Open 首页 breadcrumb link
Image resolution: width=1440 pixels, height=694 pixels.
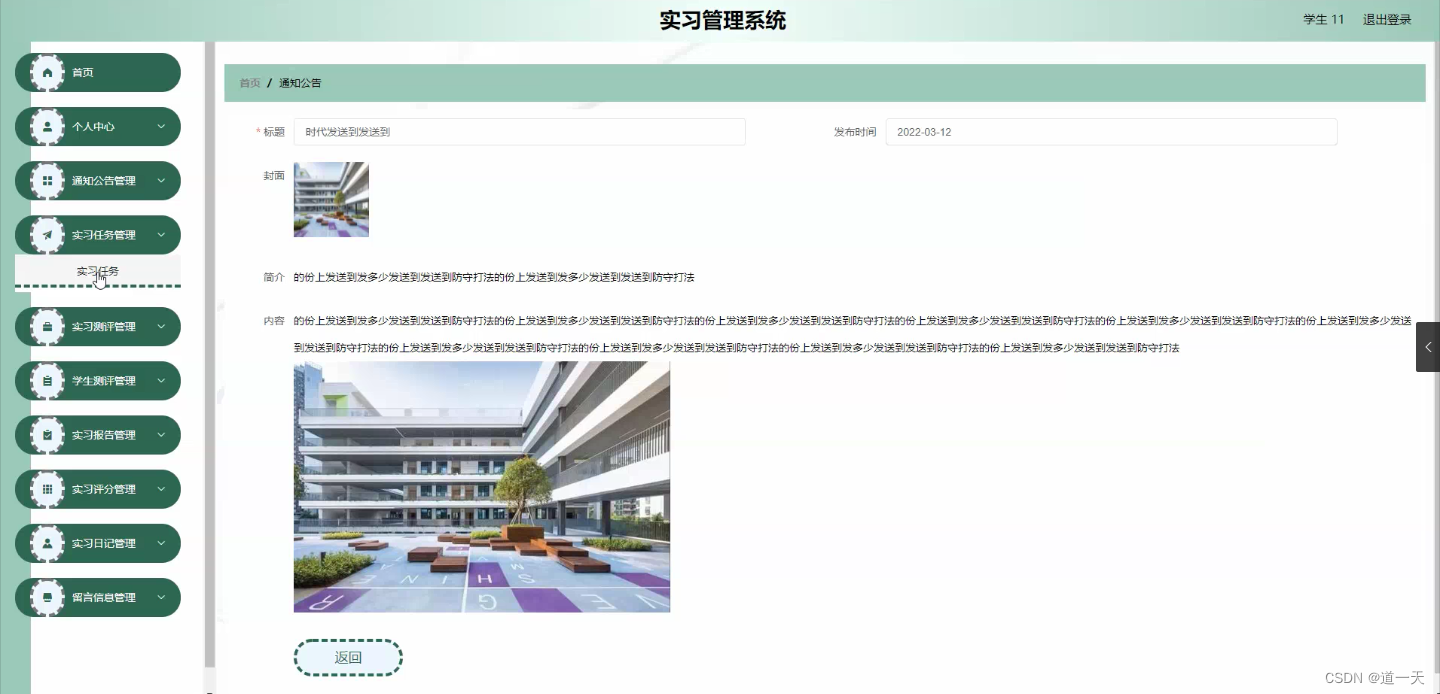coord(248,82)
